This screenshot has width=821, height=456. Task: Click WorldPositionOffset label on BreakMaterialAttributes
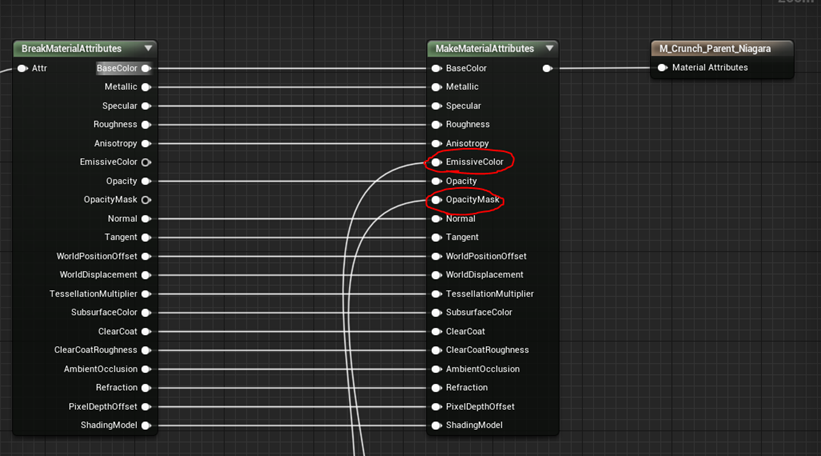click(x=97, y=256)
